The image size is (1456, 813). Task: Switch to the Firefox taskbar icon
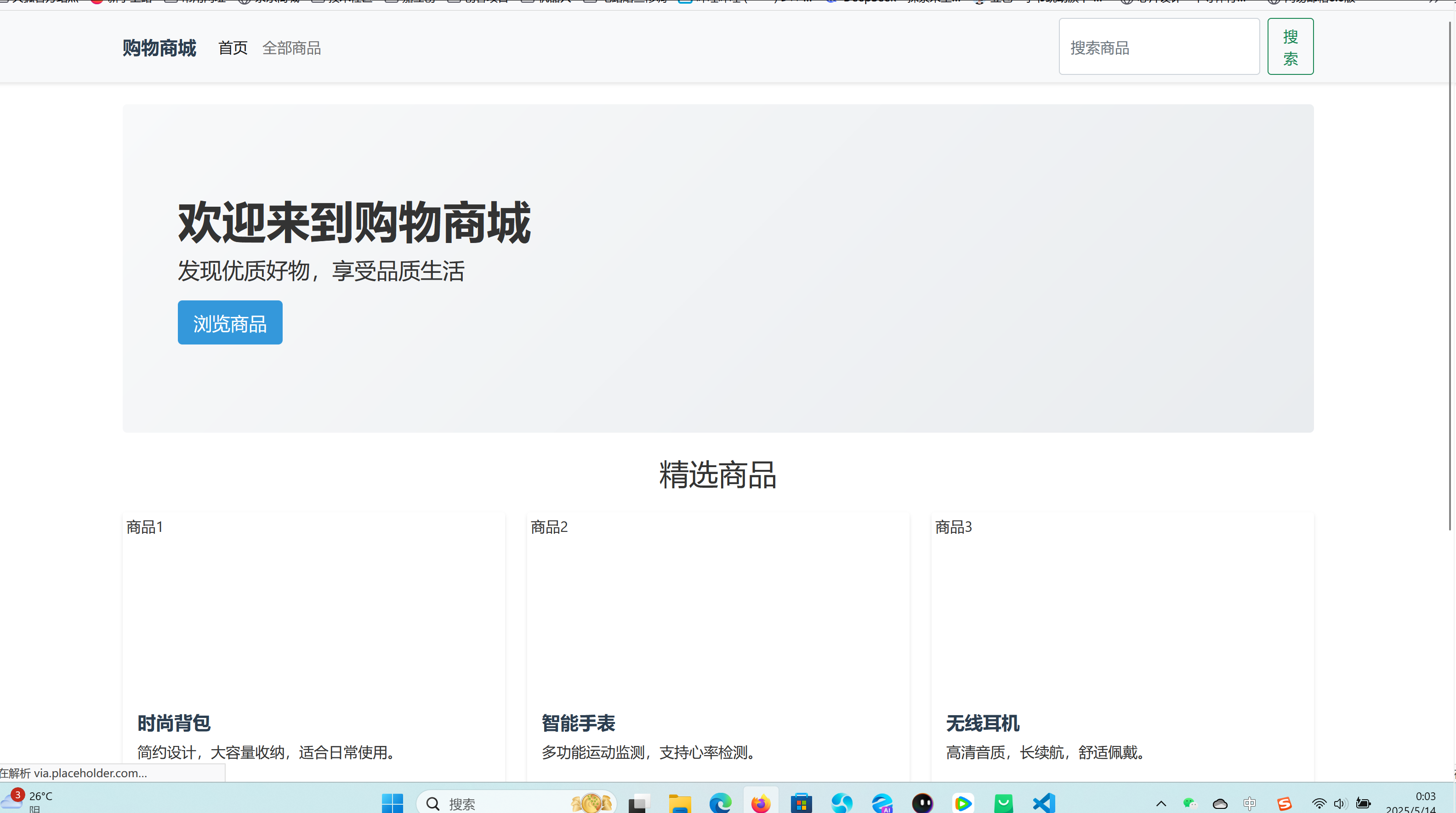click(x=761, y=803)
